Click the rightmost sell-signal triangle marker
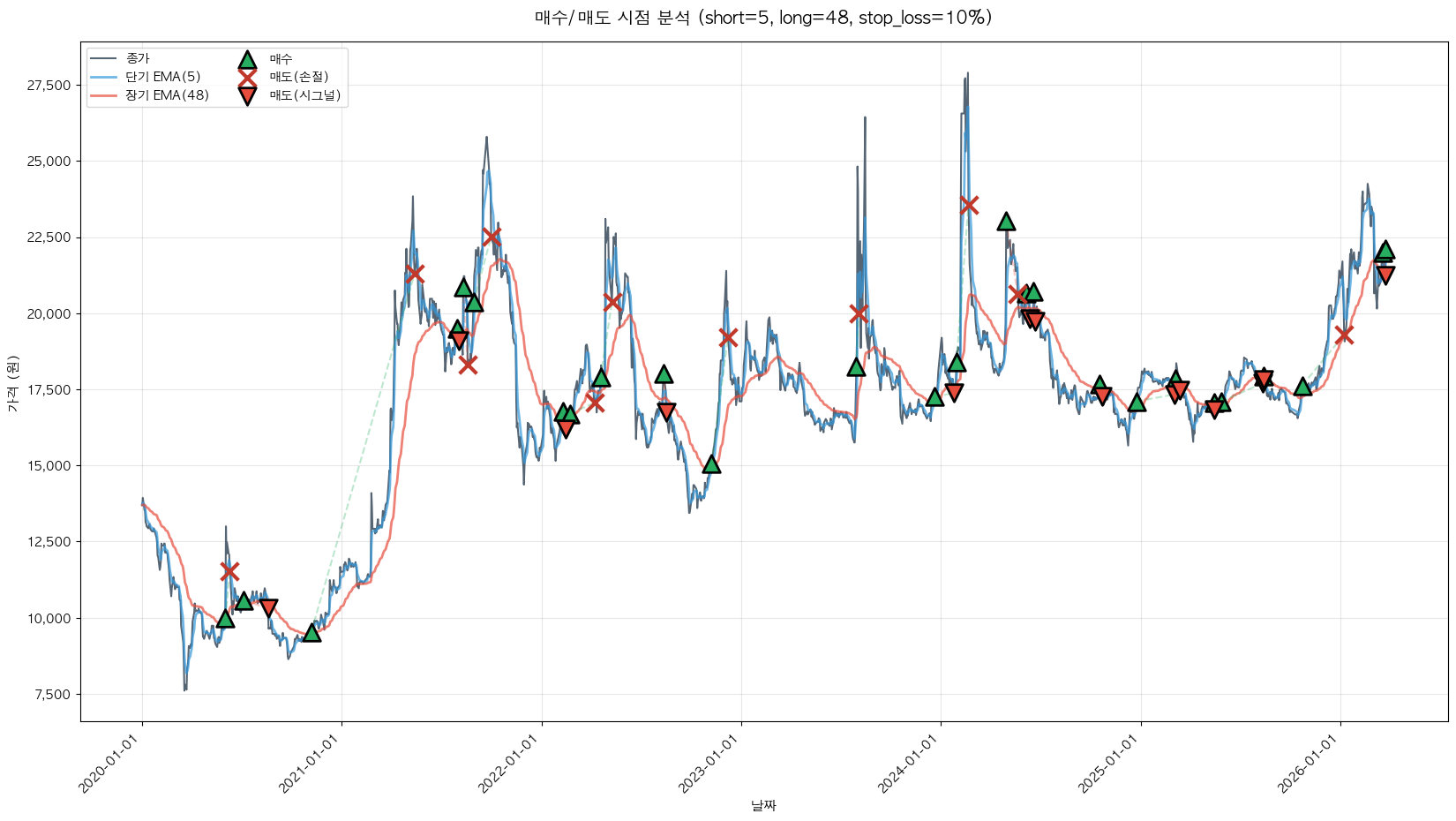 point(1385,275)
